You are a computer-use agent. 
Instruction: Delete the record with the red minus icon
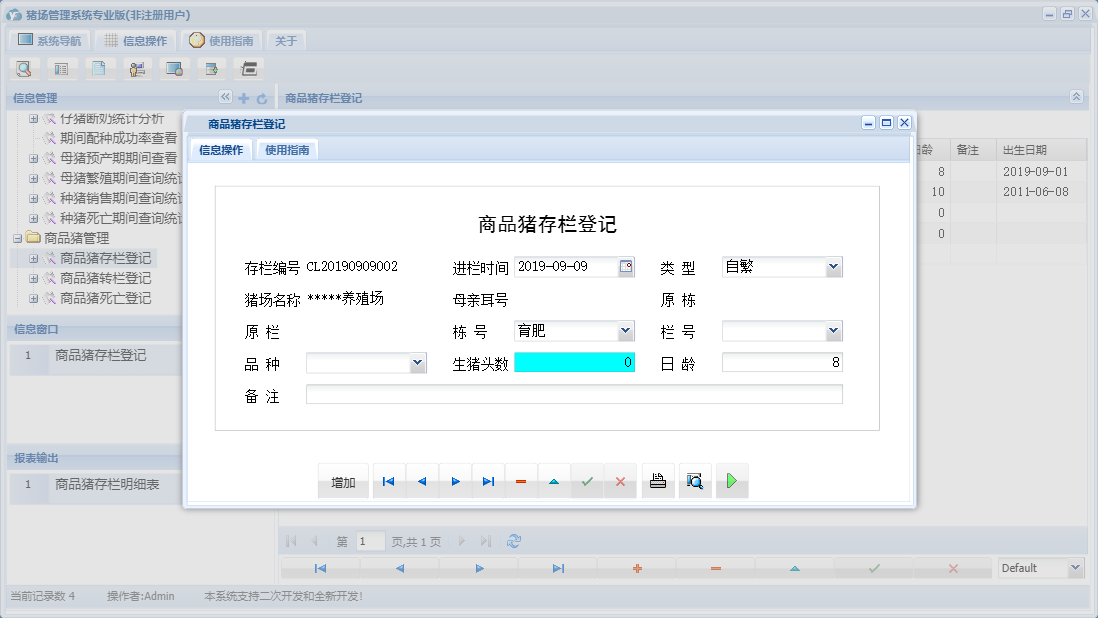tap(521, 481)
